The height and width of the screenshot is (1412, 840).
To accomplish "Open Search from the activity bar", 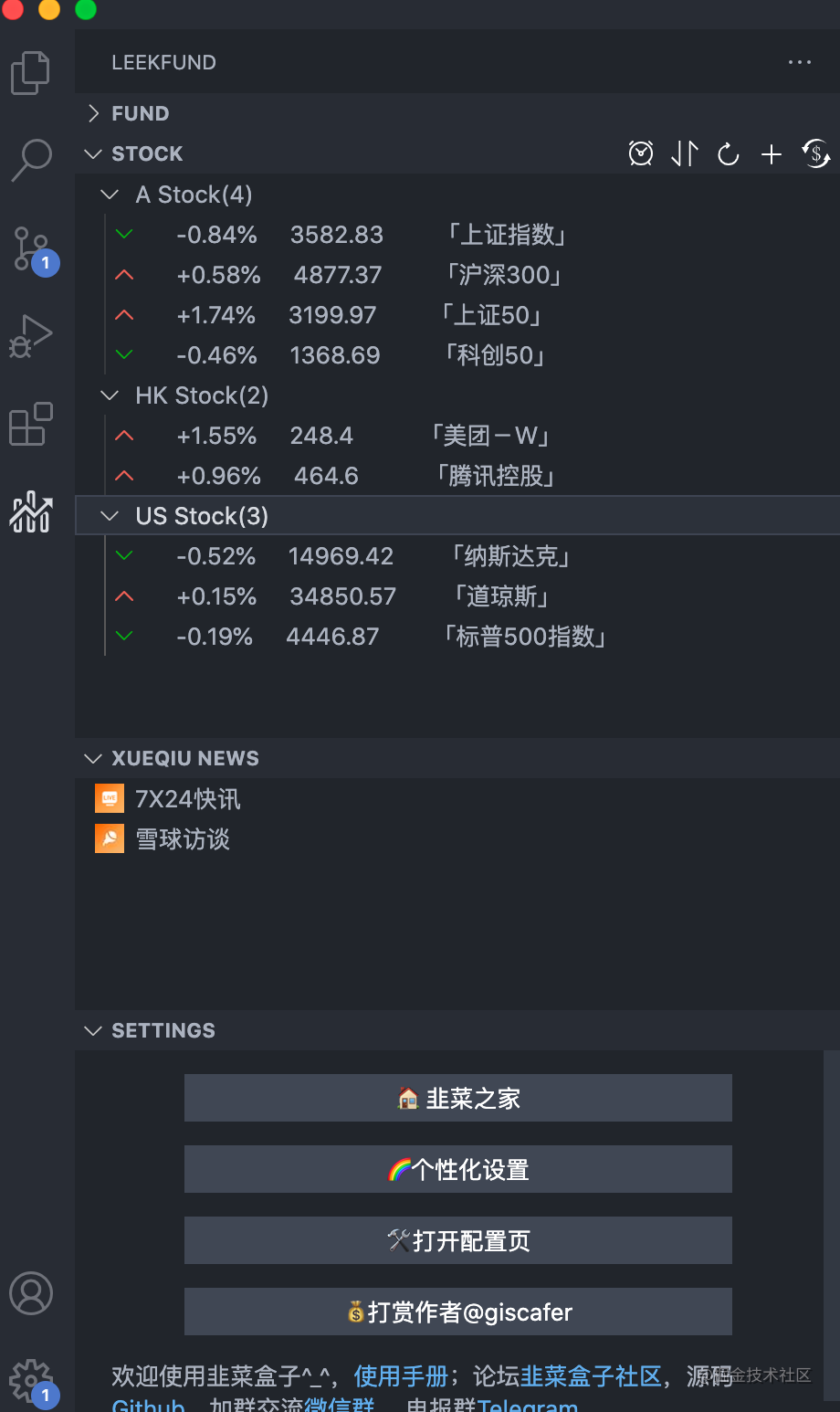I will coord(30,159).
